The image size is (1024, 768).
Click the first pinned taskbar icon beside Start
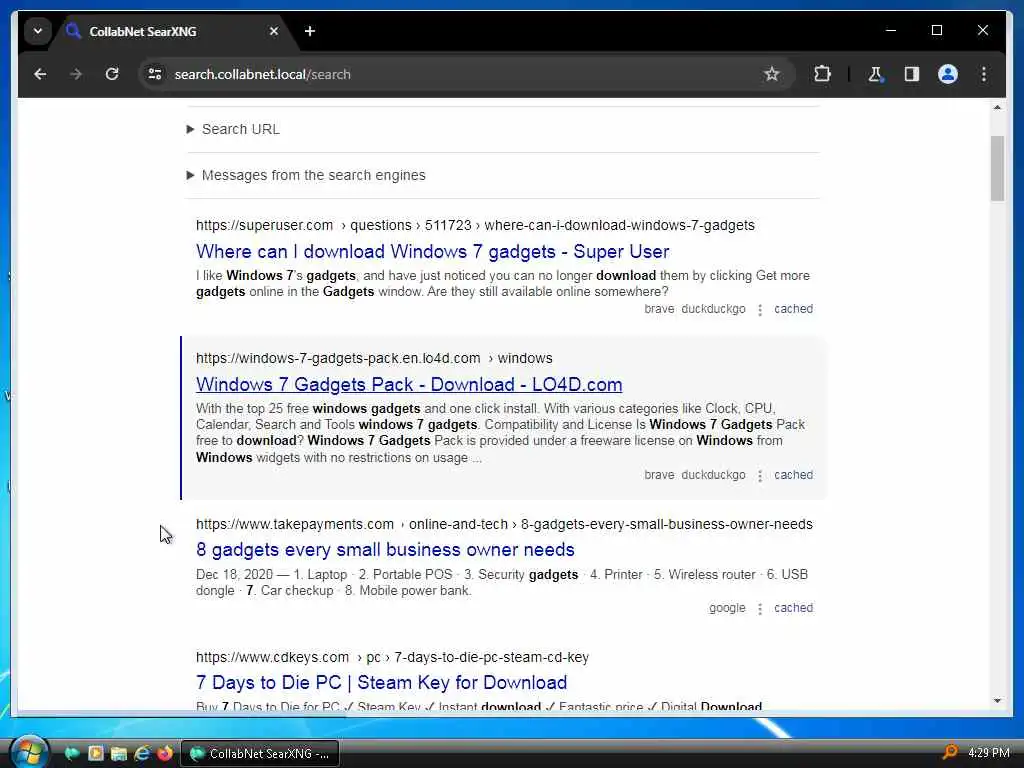(72, 754)
